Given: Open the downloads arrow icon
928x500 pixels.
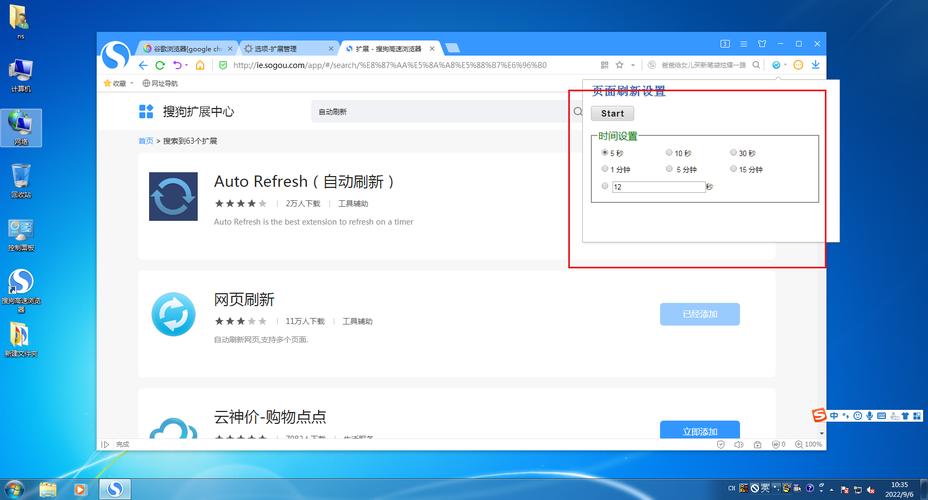Looking at the screenshot, I should pyautogui.click(x=816, y=65).
